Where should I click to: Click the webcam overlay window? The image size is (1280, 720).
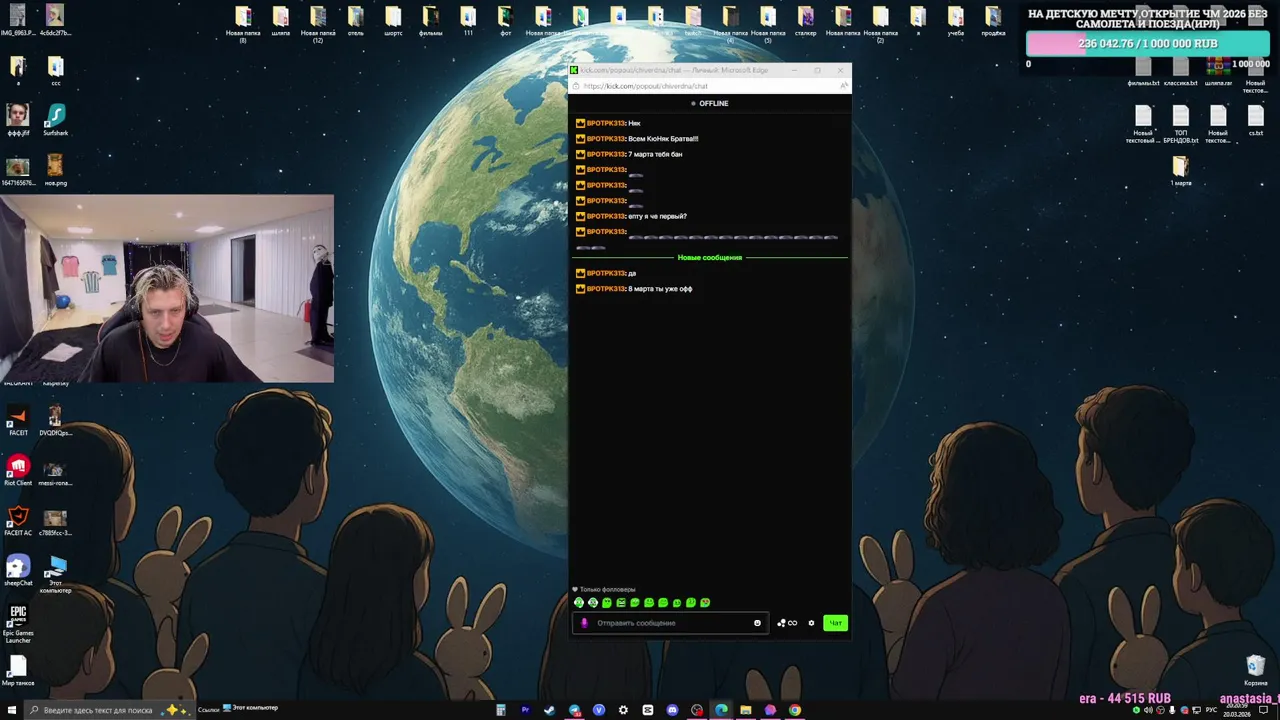[x=167, y=288]
